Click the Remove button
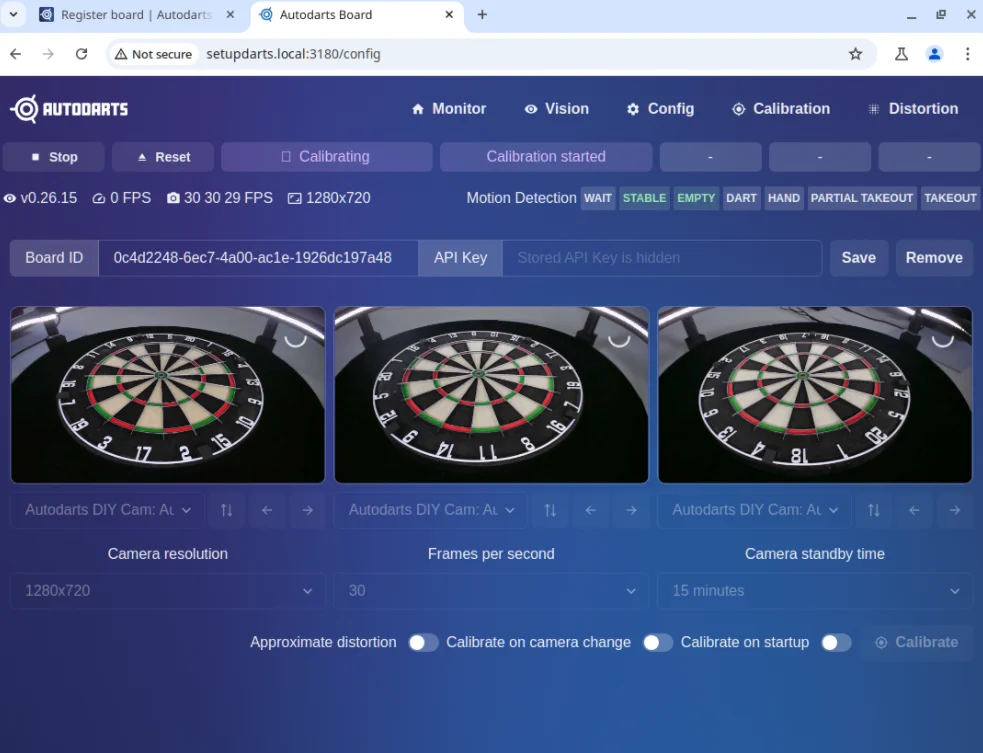 934,258
